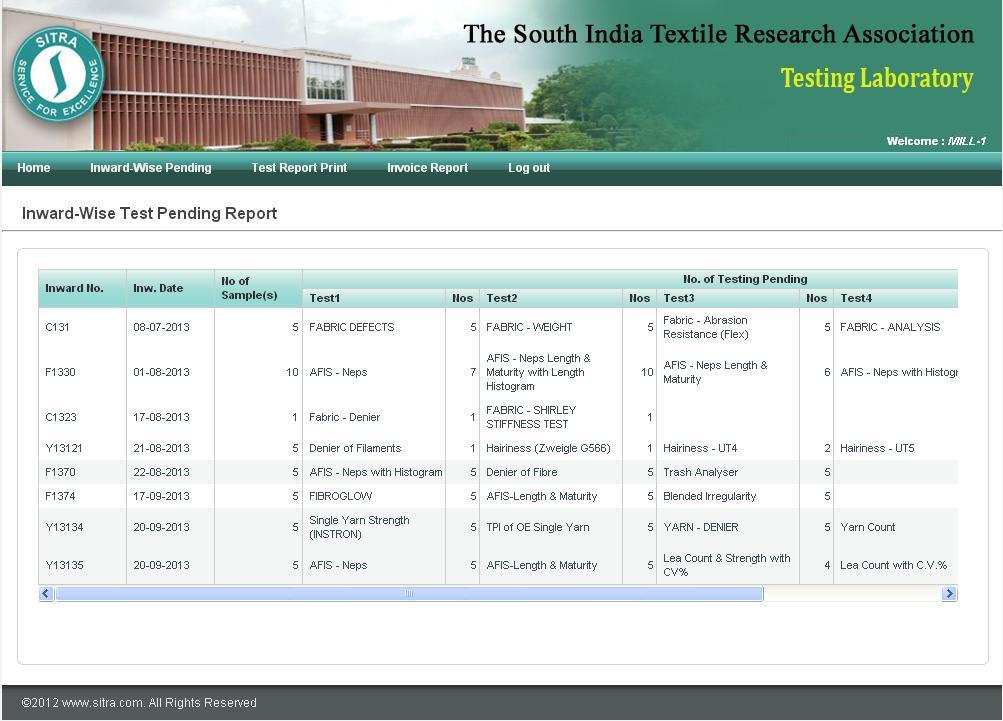Click date 22-08-2013
Screen dimensions: 1003x721
pos(161,472)
